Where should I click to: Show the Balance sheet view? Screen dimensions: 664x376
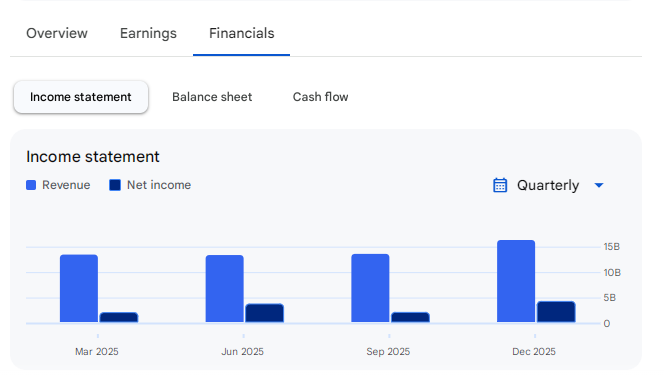(212, 97)
